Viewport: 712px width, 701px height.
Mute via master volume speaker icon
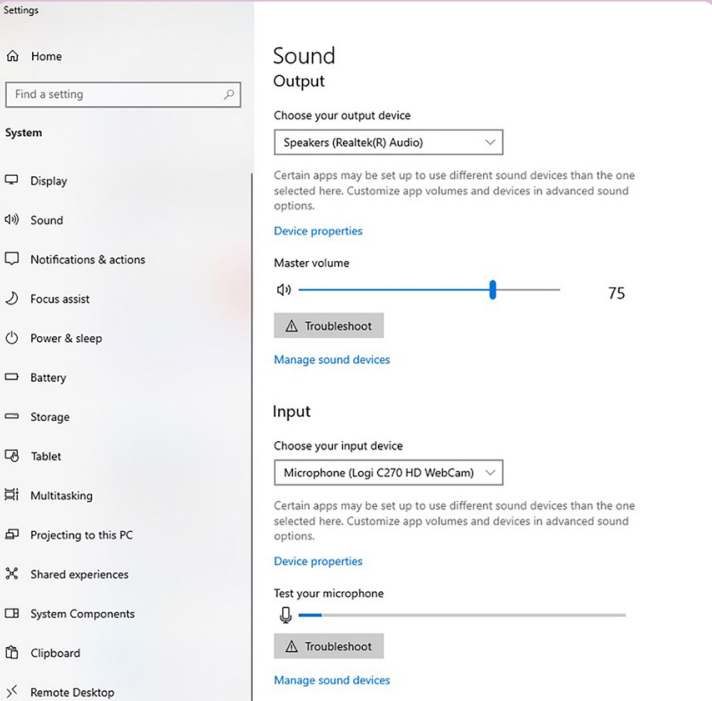[284, 290]
